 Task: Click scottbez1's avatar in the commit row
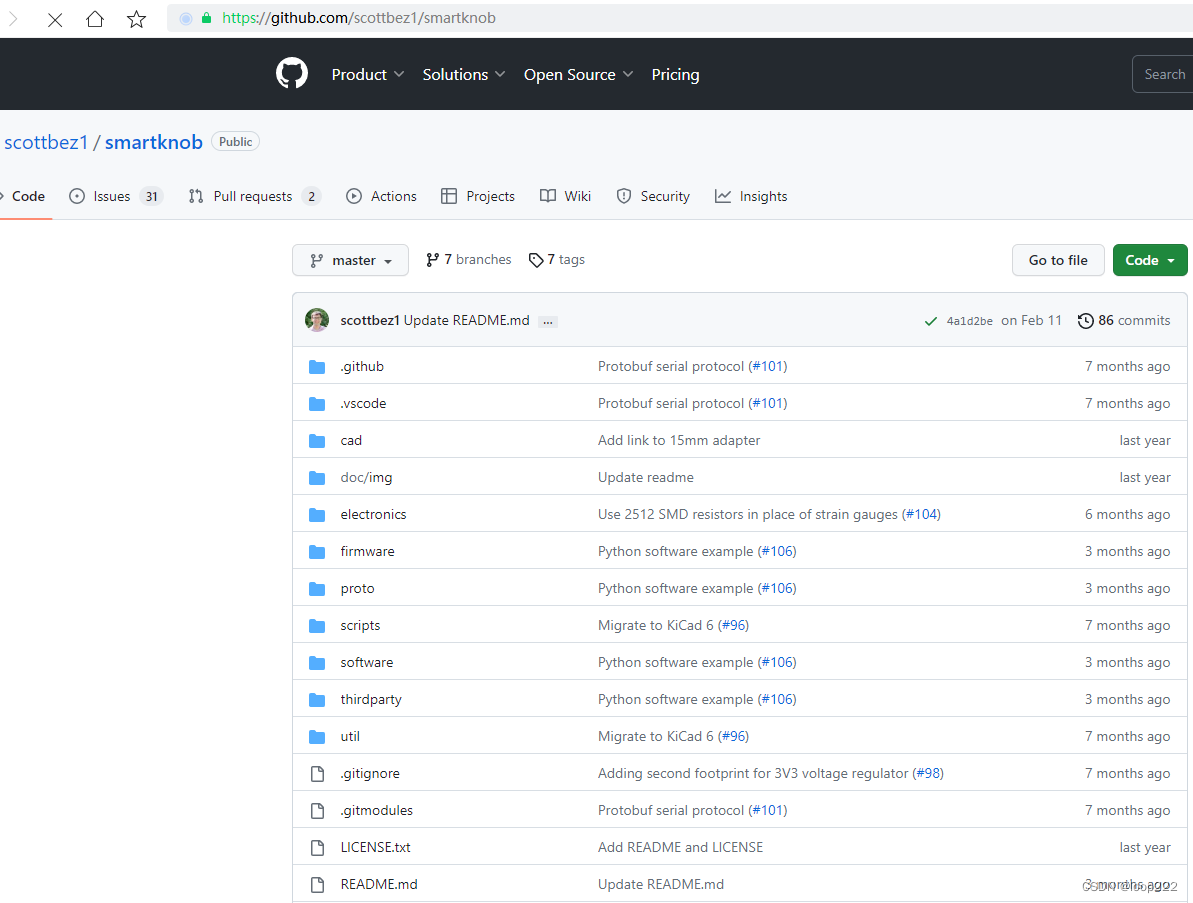tap(317, 320)
